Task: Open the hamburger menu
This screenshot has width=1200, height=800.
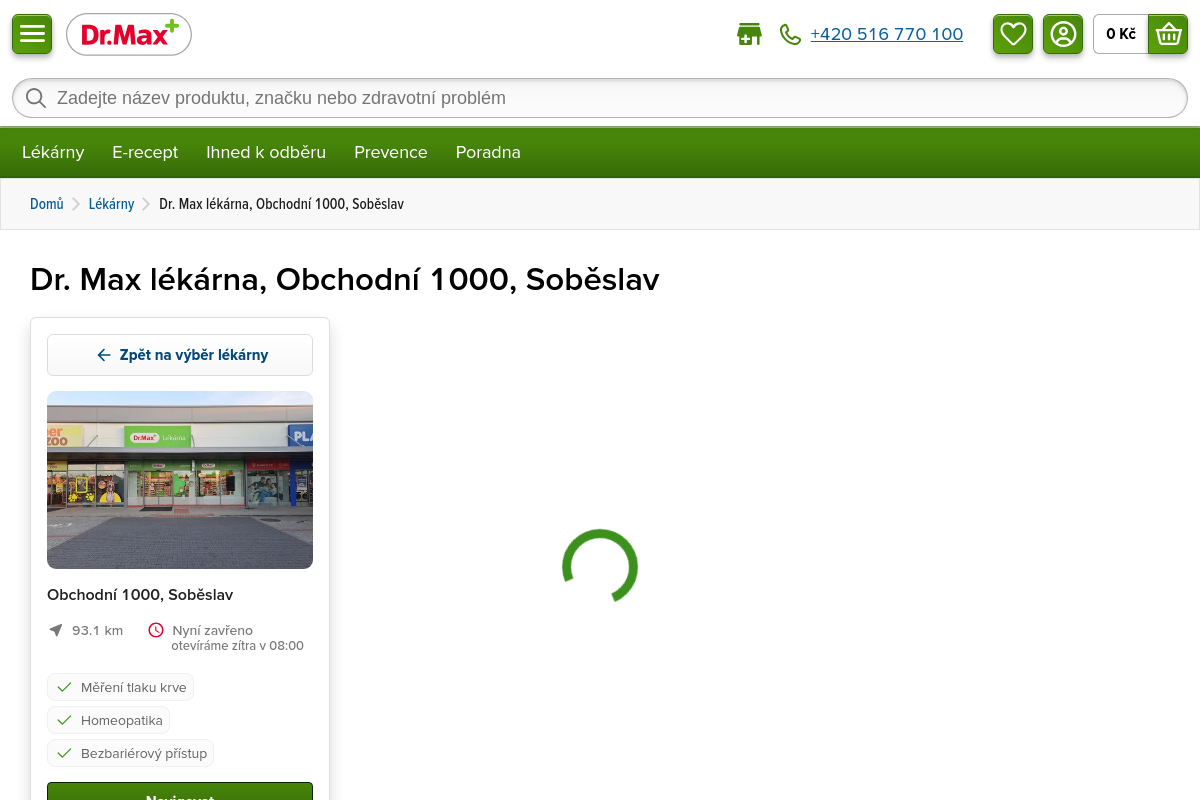Action: coord(32,34)
